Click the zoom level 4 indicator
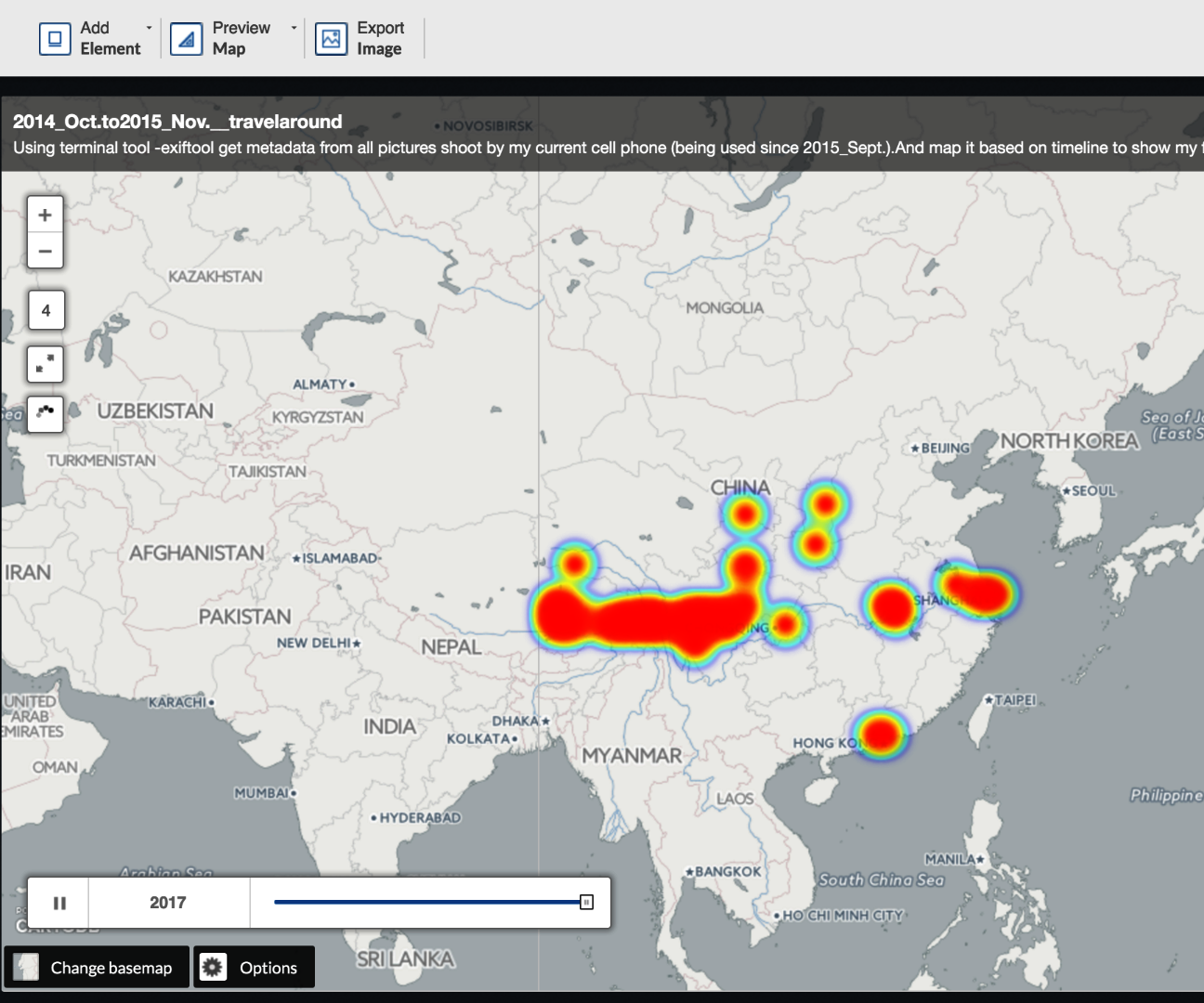Image resolution: width=1204 pixels, height=1003 pixels. (x=44, y=309)
